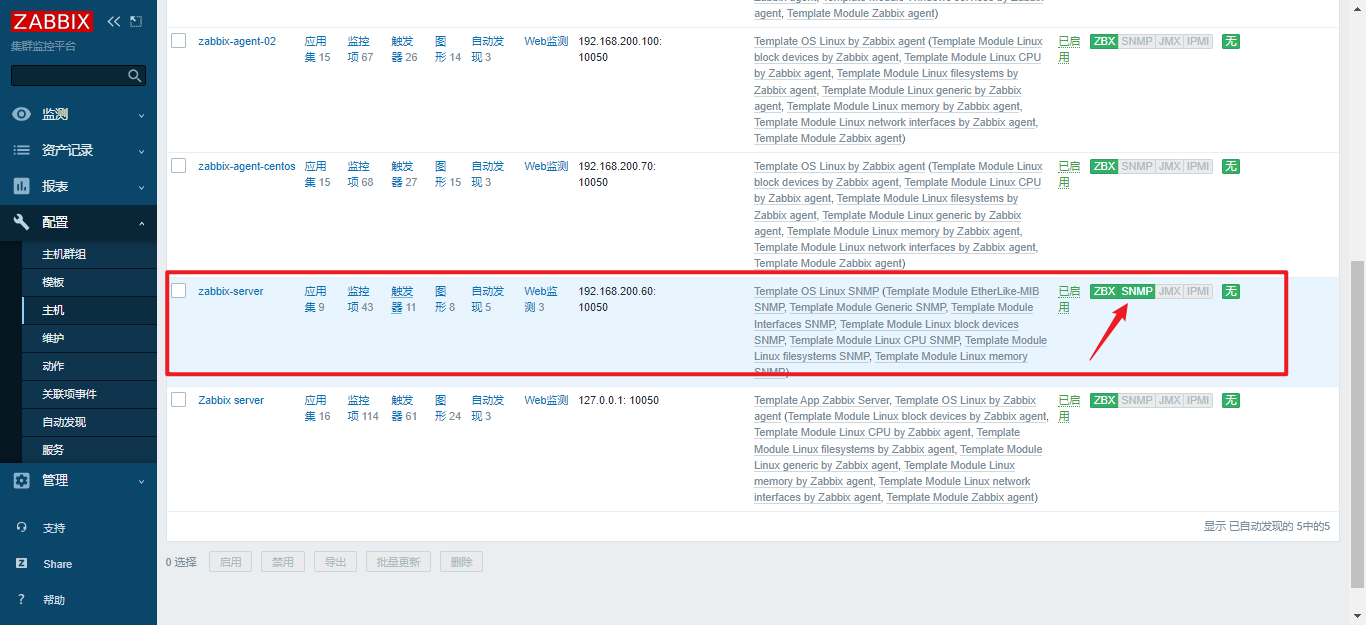The height and width of the screenshot is (625, 1366).
Task: Click the list icon for 资产记录
Action: click(x=21, y=150)
